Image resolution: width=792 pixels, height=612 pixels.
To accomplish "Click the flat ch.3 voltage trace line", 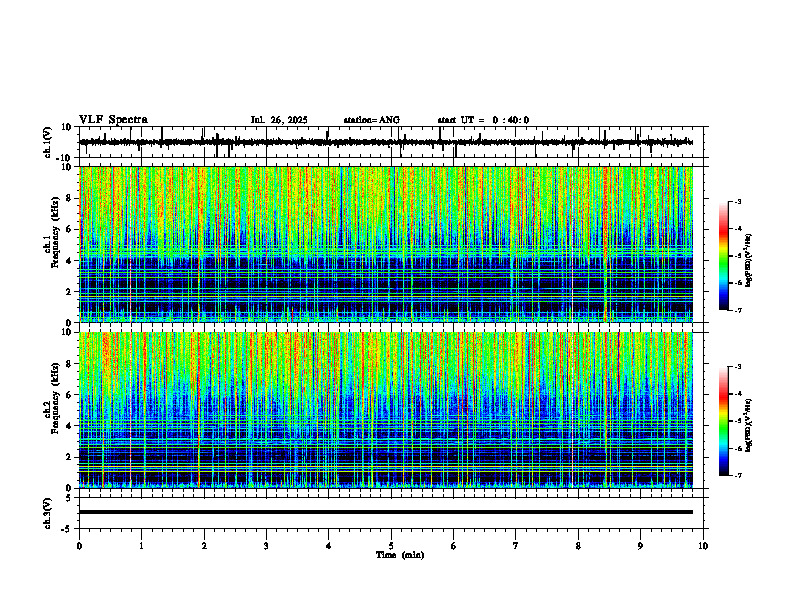I will point(386,512).
